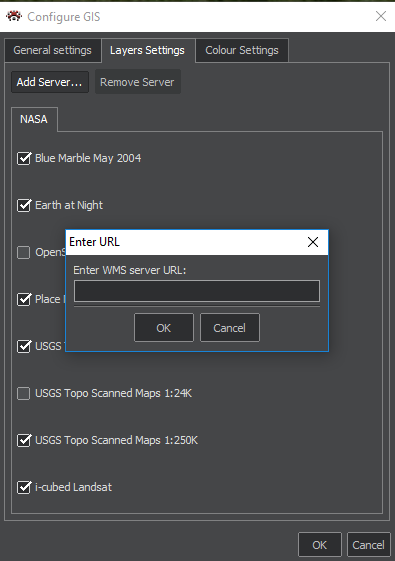
Task: Open the Colour Settings tab
Action: click(x=242, y=50)
